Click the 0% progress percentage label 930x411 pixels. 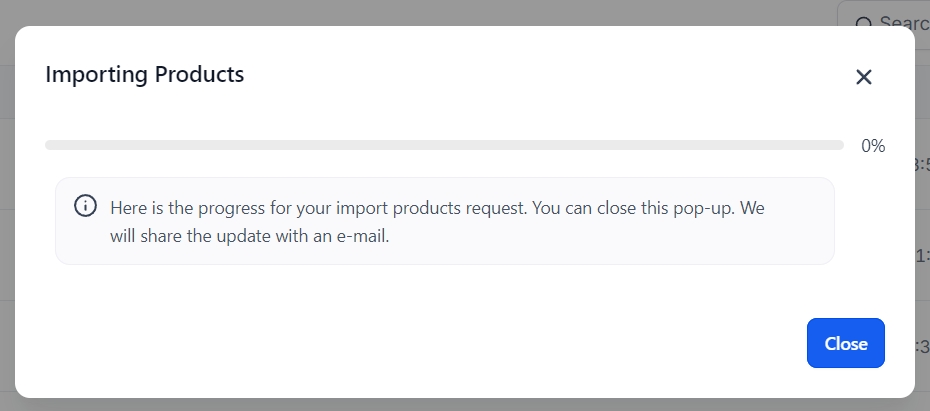point(873,146)
